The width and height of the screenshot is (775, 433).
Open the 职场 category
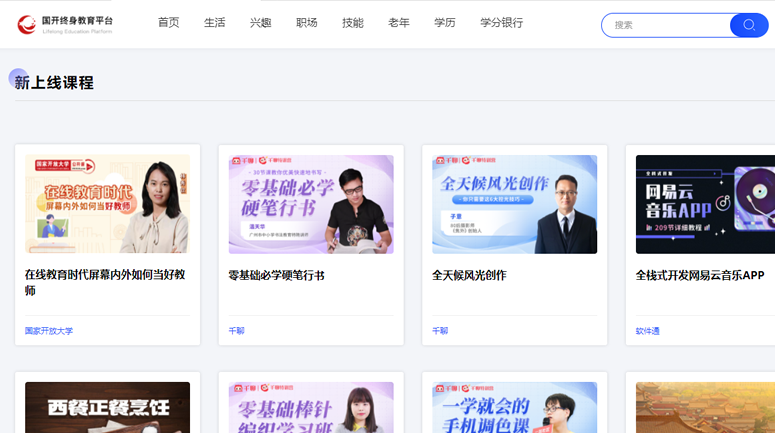(306, 23)
